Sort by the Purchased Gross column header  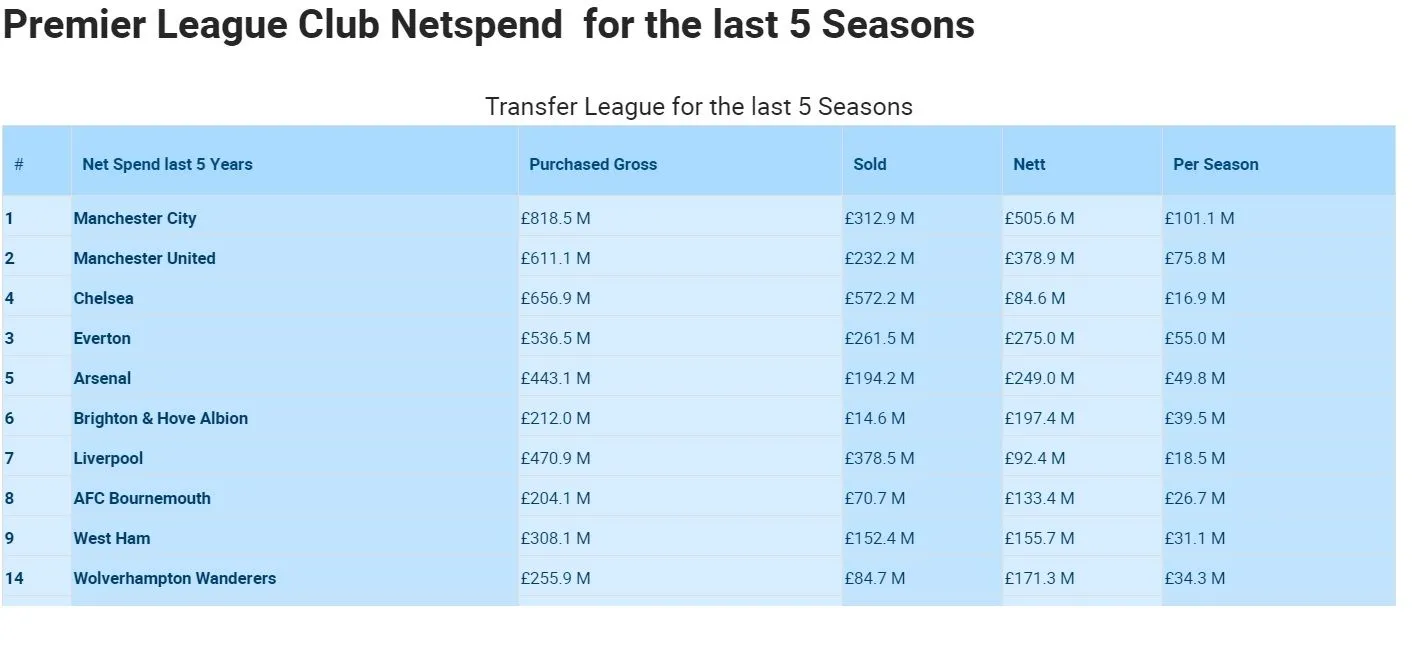[x=593, y=164]
